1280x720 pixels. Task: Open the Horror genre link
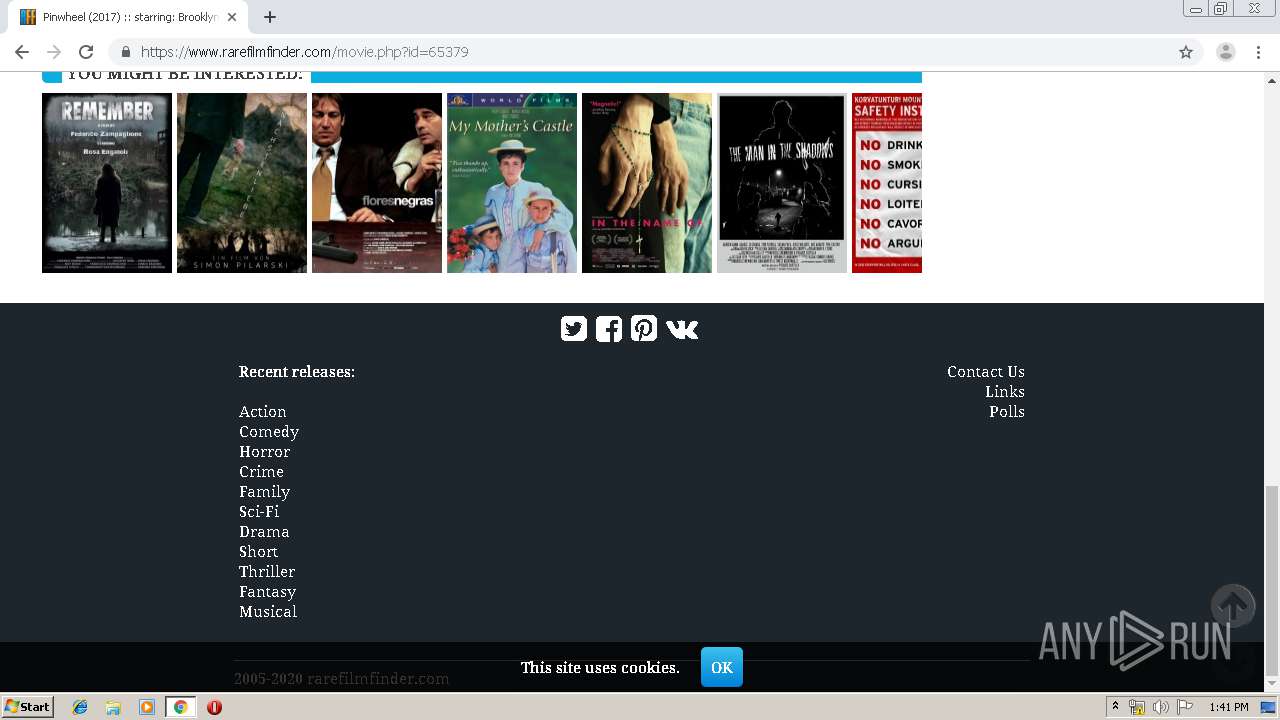point(264,452)
